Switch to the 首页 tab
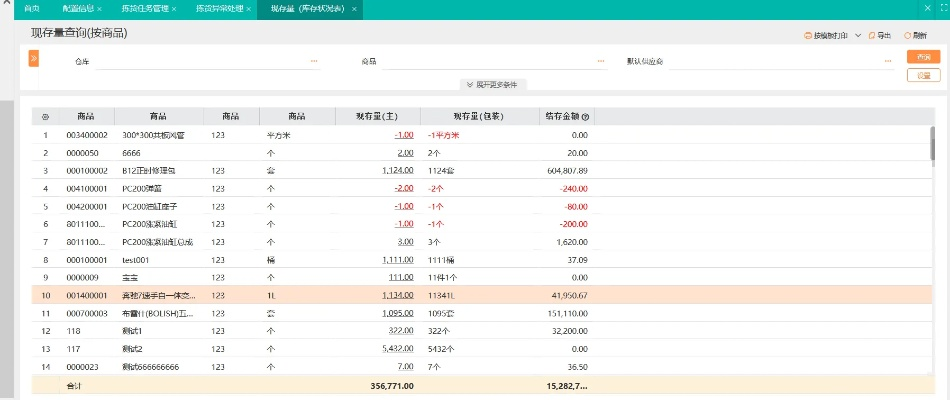The height and width of the screenshot is (400, 950). [32, 9]
